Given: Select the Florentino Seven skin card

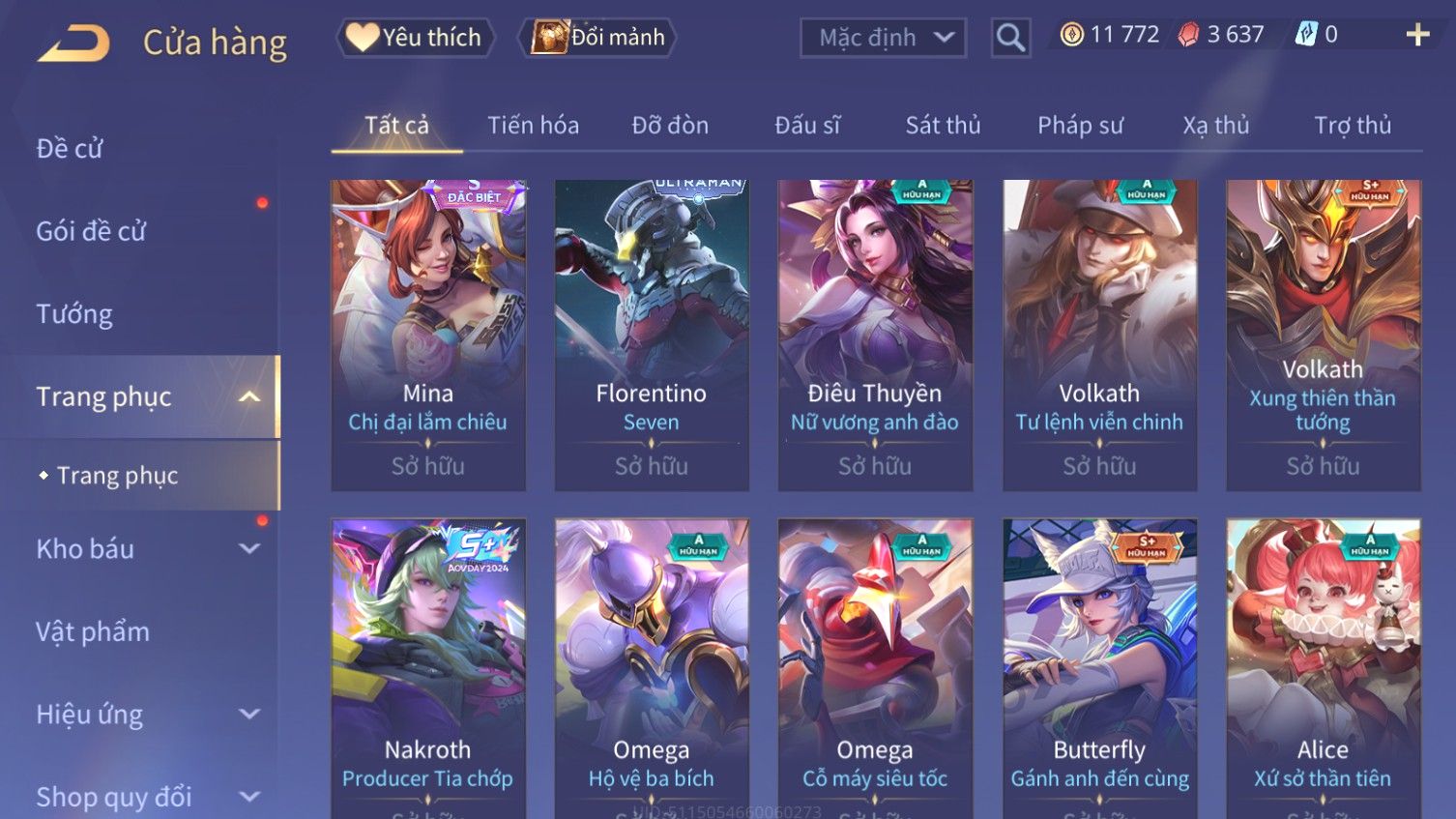Looking at the screenshot, I should (652, 335).
